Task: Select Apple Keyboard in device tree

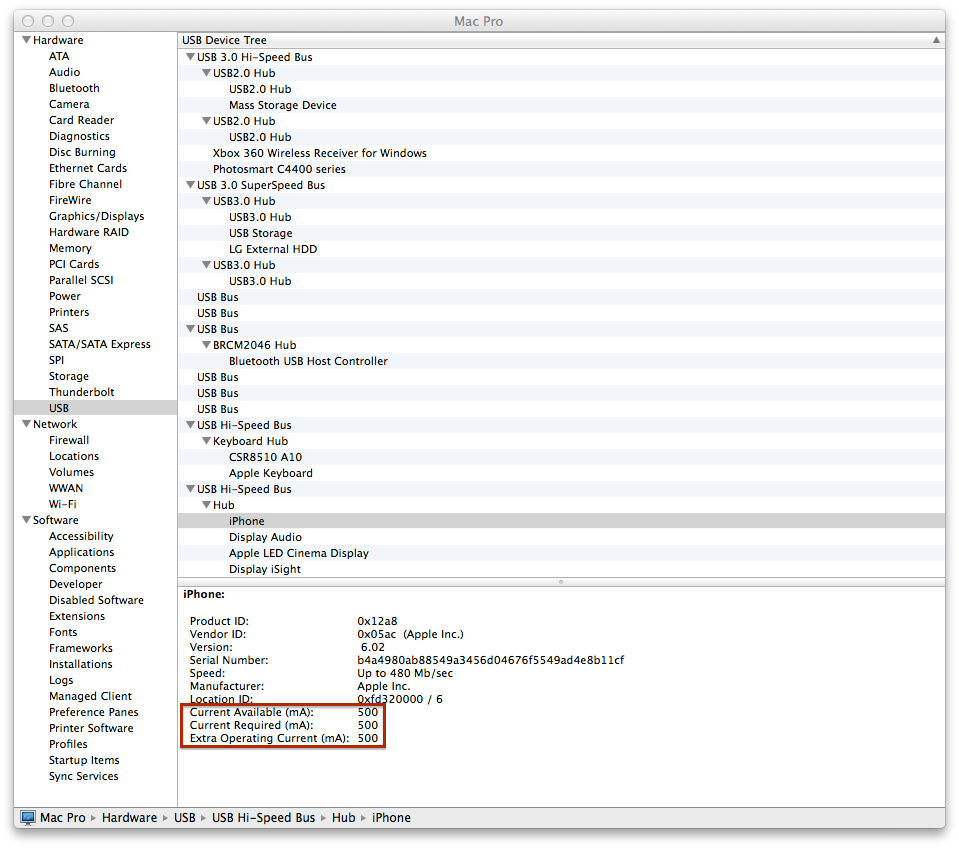Action: coord(270,473)
